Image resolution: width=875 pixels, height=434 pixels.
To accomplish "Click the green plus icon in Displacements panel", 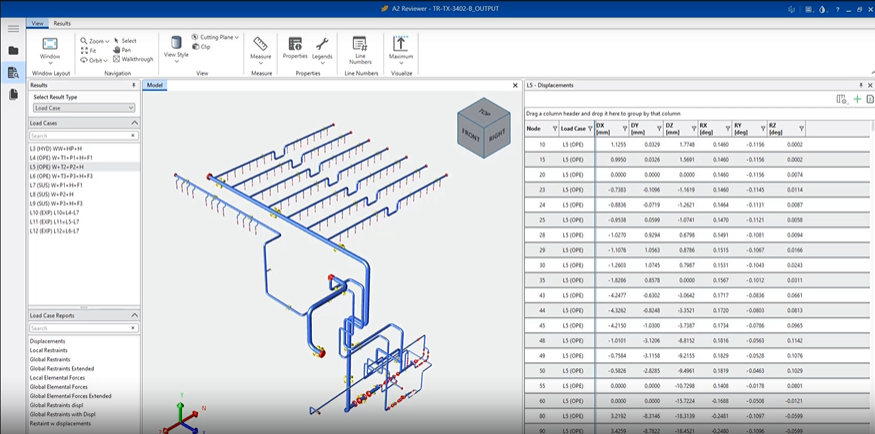I will (x=857, y=100).
